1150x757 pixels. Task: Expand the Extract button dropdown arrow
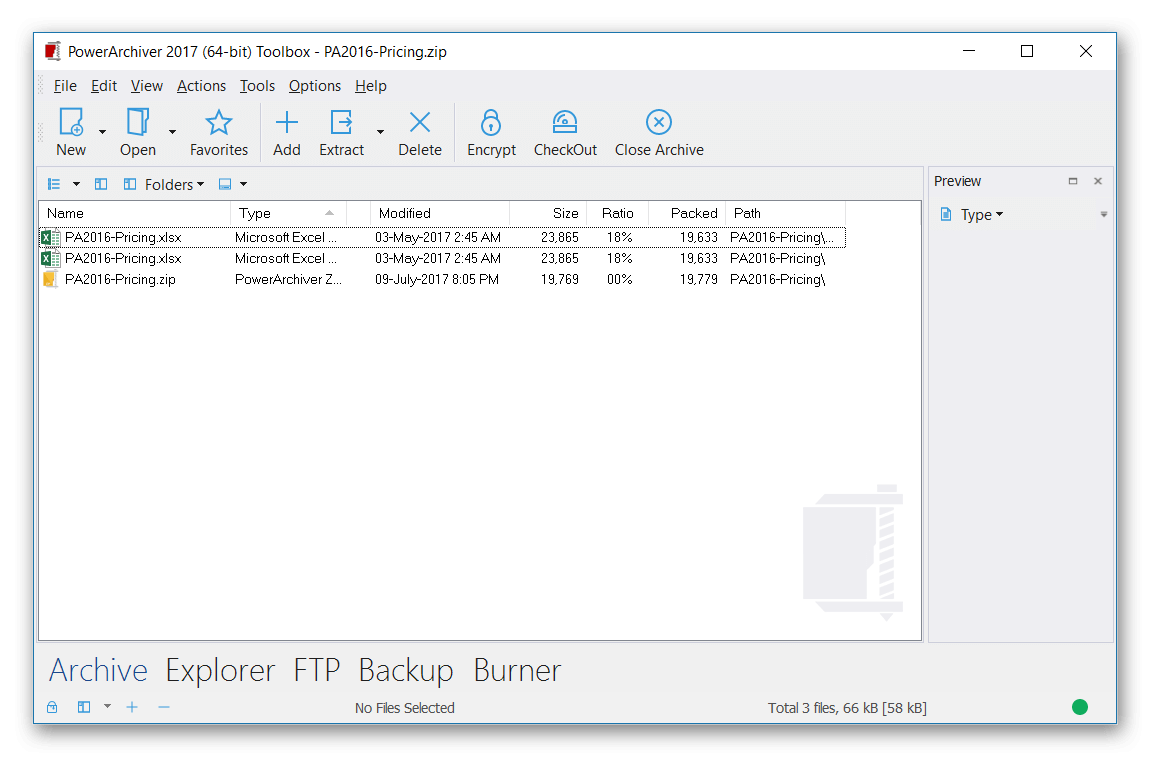tap(380, 132)
